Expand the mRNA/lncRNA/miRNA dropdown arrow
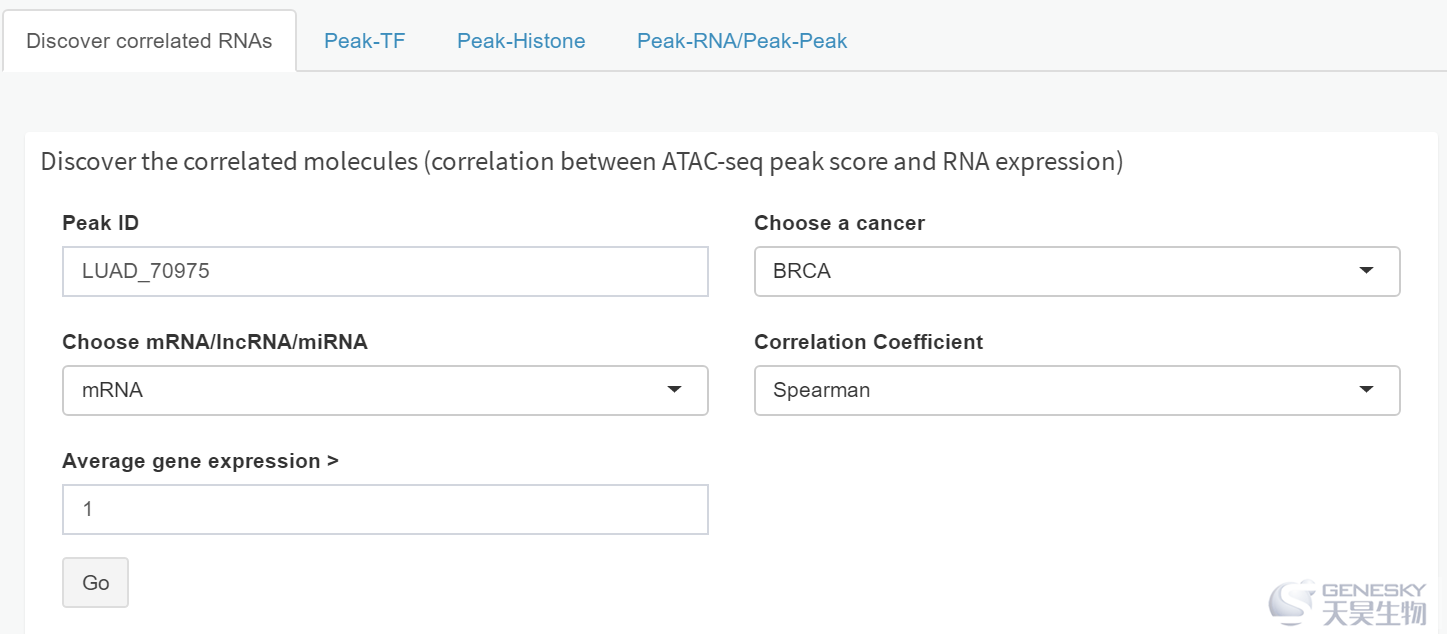The width and height of the screenshot is (1447, 634). (x=674, y=390)
